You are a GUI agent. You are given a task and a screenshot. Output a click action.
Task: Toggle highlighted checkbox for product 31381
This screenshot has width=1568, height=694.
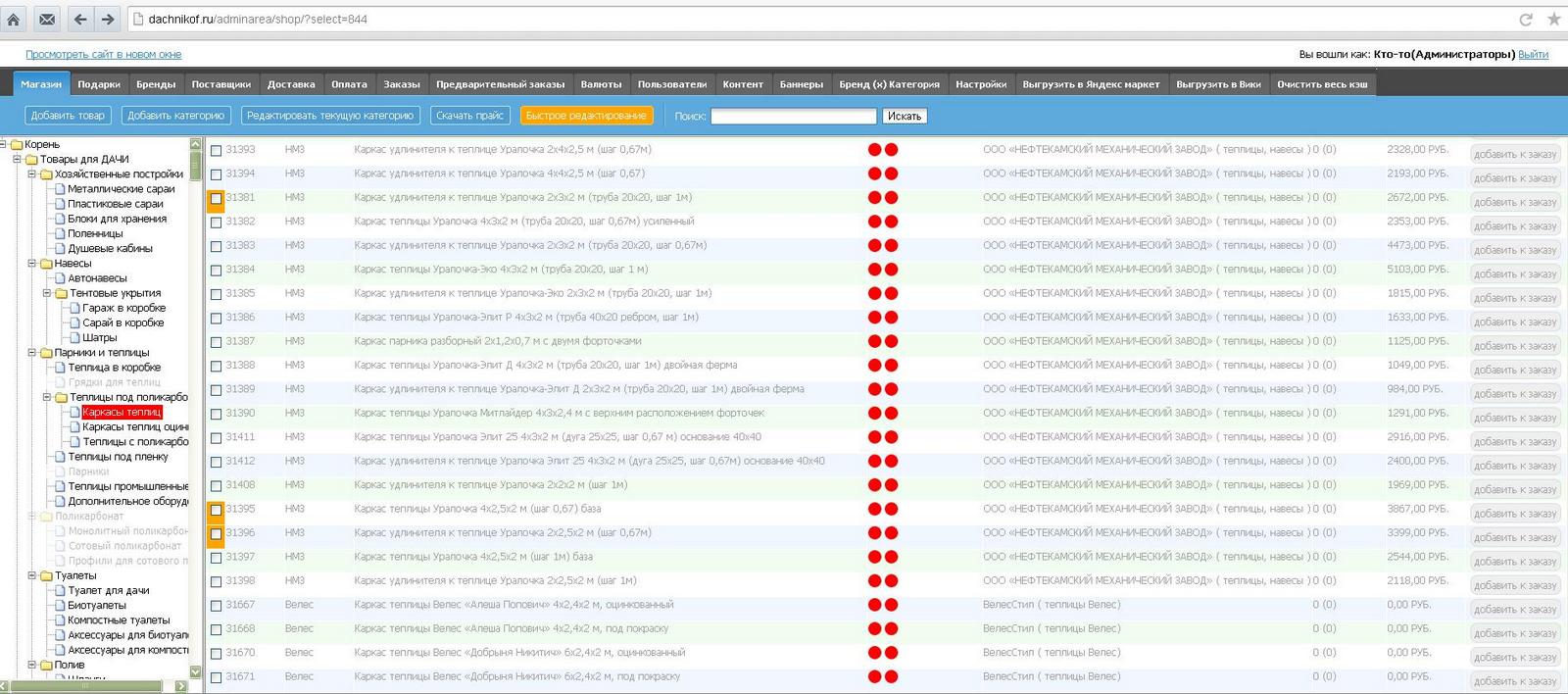click(x=216, y=199)
